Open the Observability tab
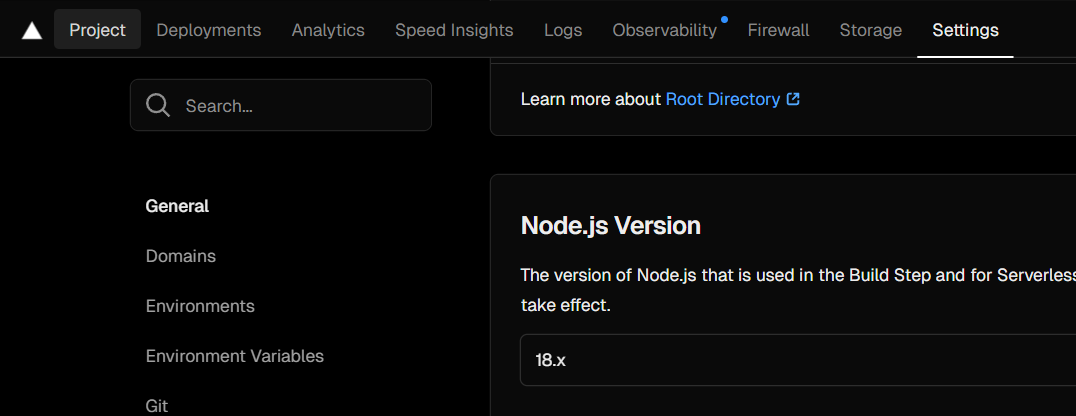The width and height of the screenshot is (1076, 416). [x=664, y=30]
